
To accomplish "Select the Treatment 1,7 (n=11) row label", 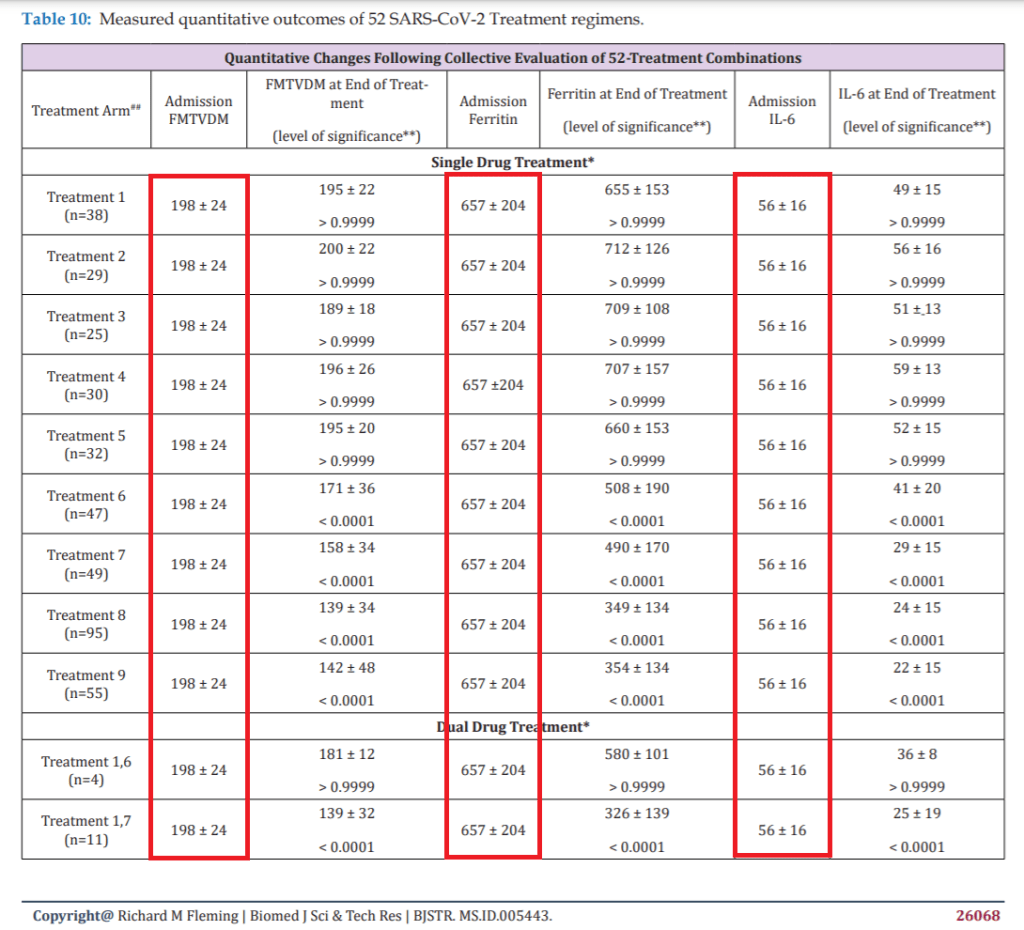I will point(86,830).
